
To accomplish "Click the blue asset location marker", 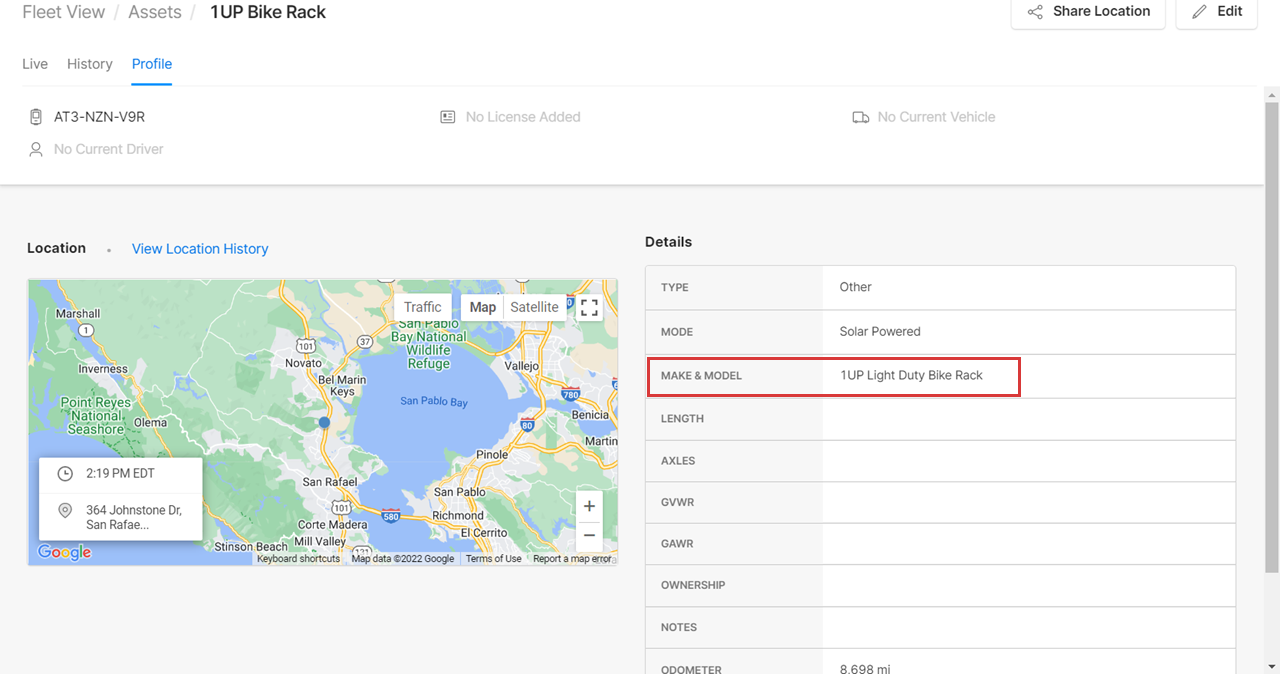I will (x=324, y=423).
